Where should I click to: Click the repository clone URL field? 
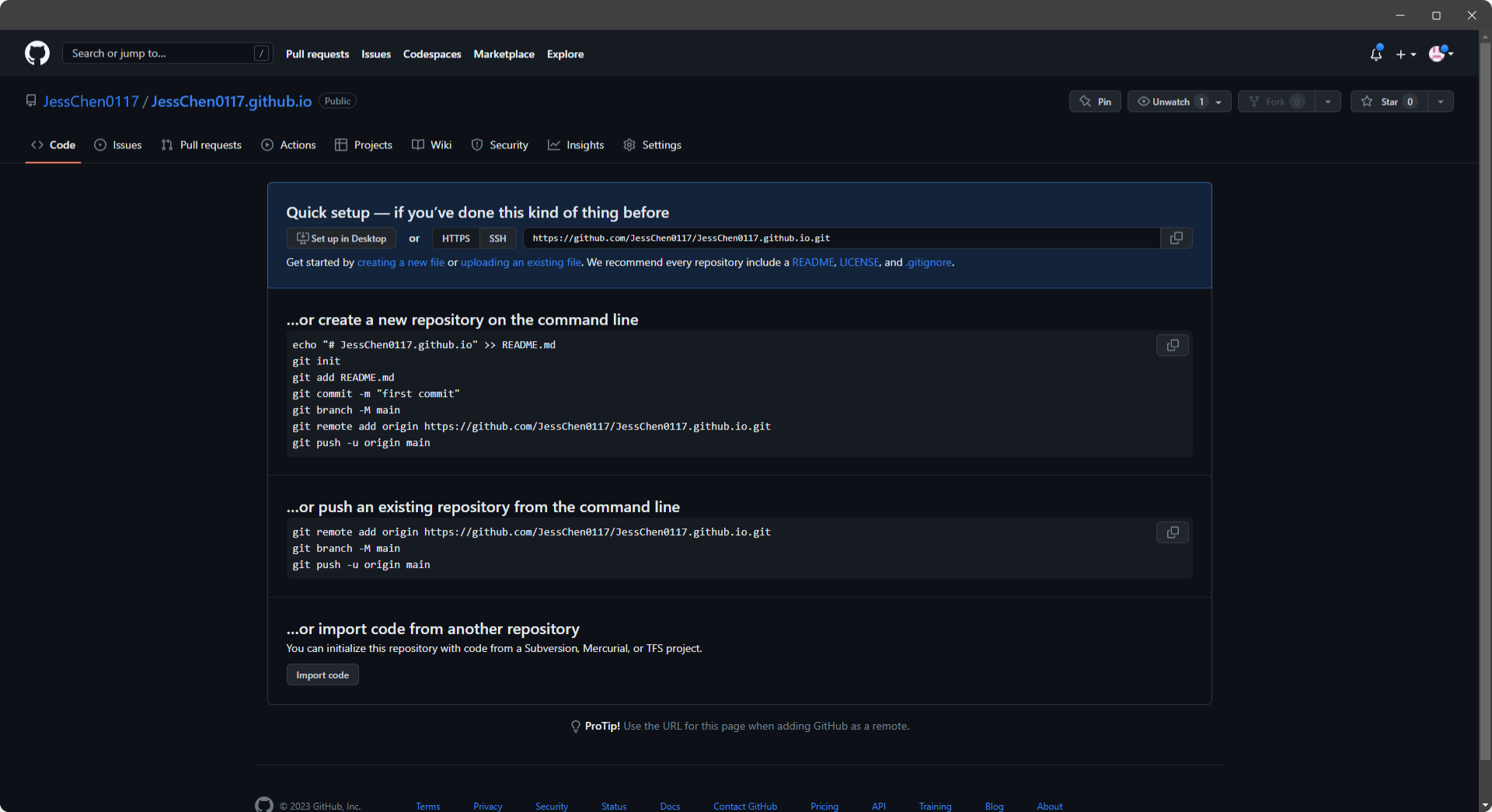click(x=842, y=239)
